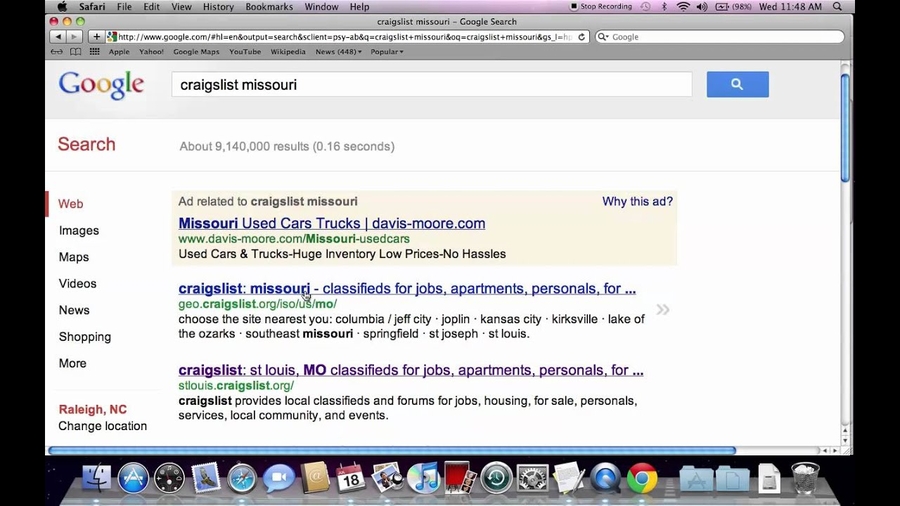Viewport: 900px width, 506px height.
Task: Open Finder from the dock
Action: click(96, 477)
